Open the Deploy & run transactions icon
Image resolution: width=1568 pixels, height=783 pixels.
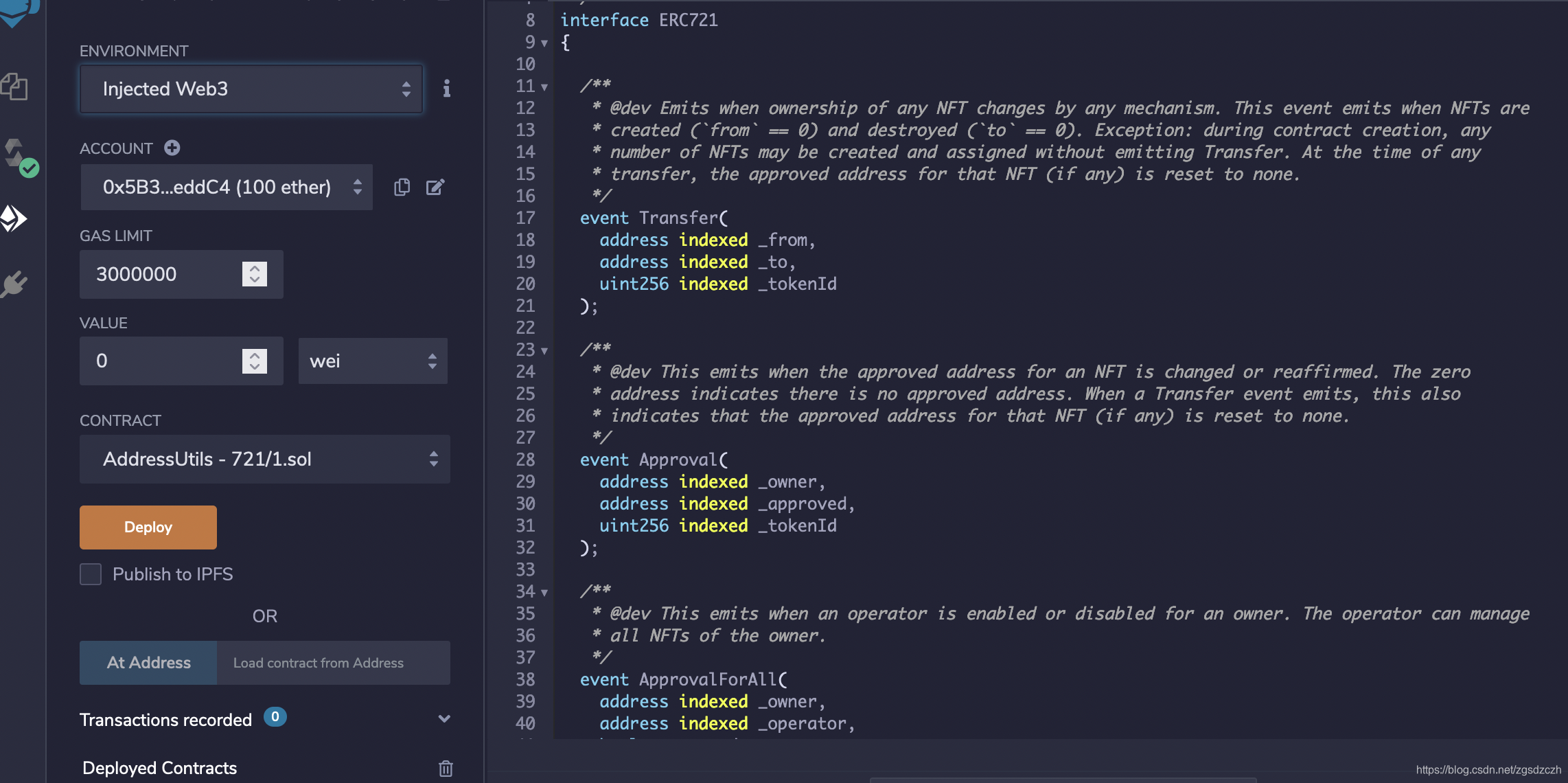coord(14,219)
